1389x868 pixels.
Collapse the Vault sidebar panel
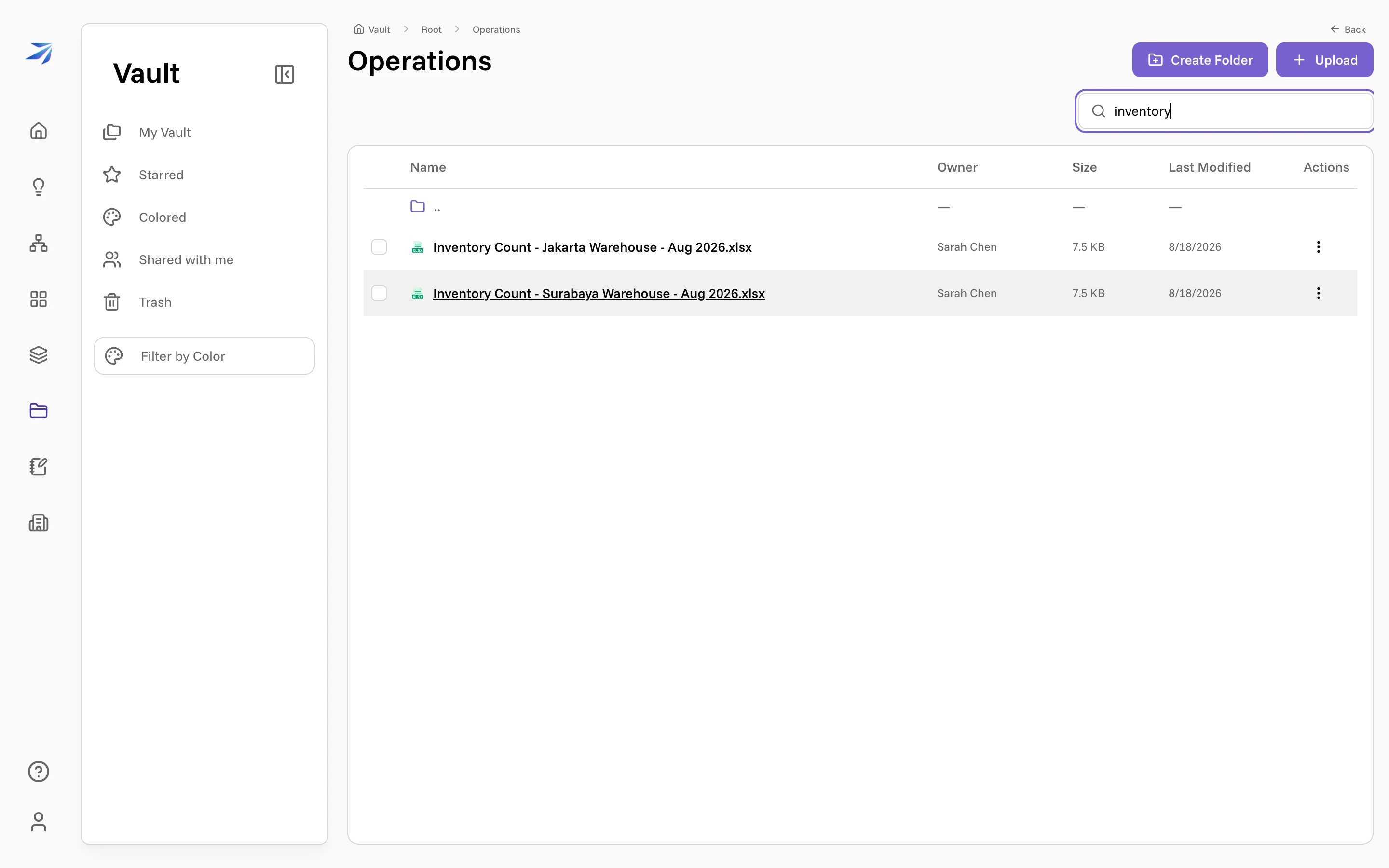[285, 74]
